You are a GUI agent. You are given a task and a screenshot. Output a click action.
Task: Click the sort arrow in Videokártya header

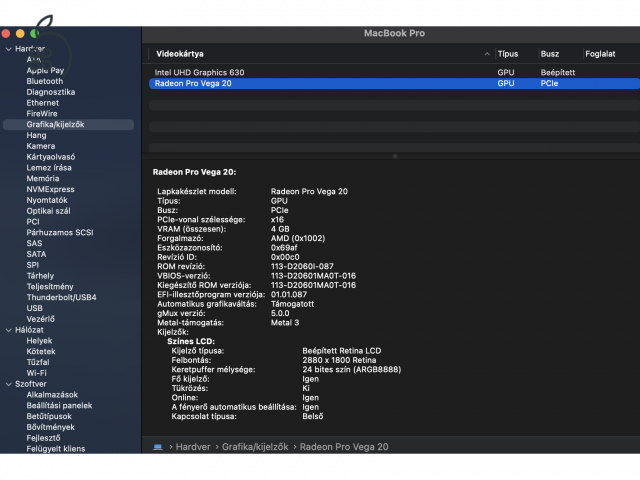[487, 54]
